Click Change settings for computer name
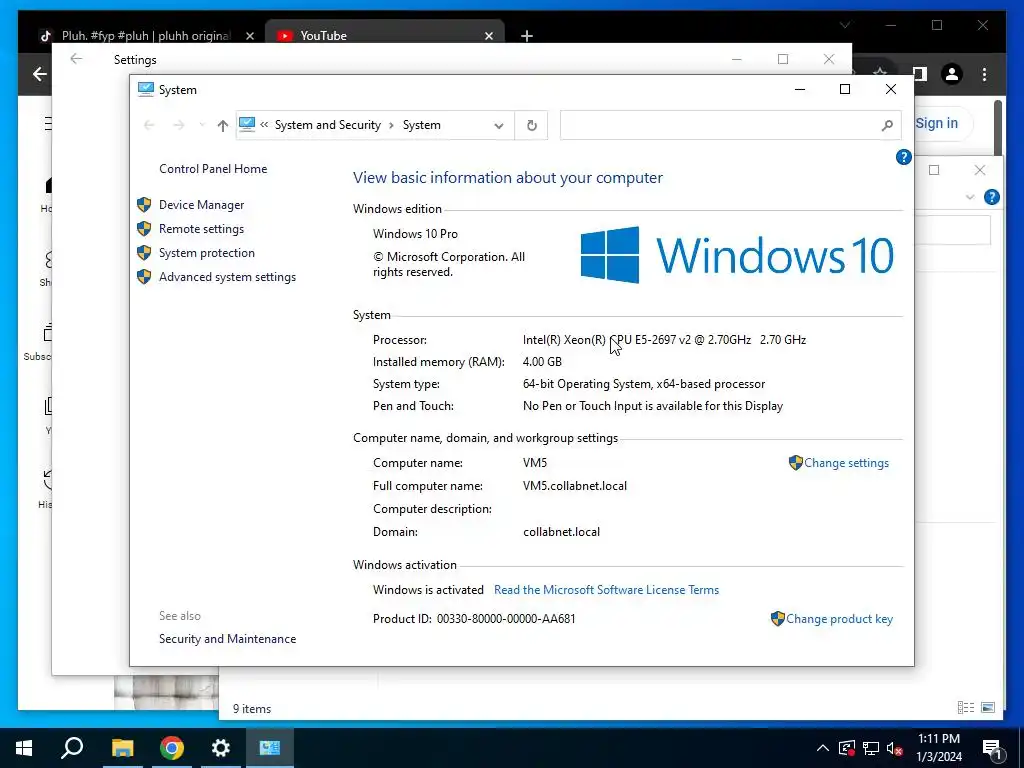 coord(846,463)
